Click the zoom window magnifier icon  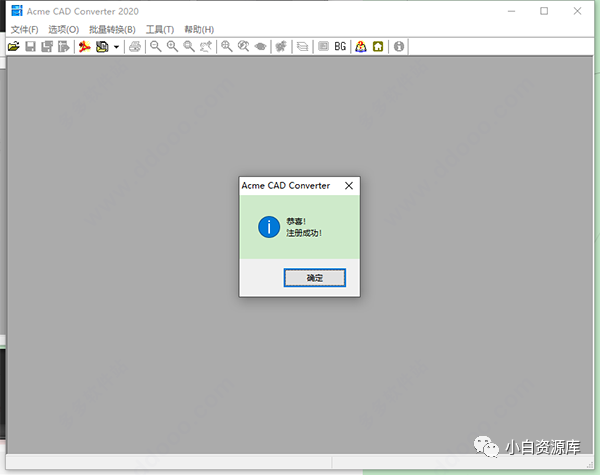pos(189,47)
